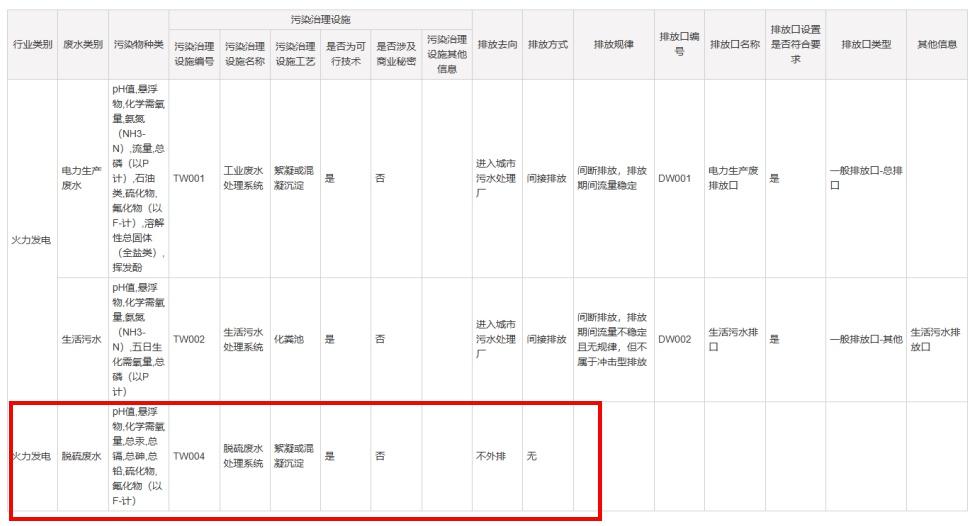Select the 生活污水处理系统 cell

244,339
